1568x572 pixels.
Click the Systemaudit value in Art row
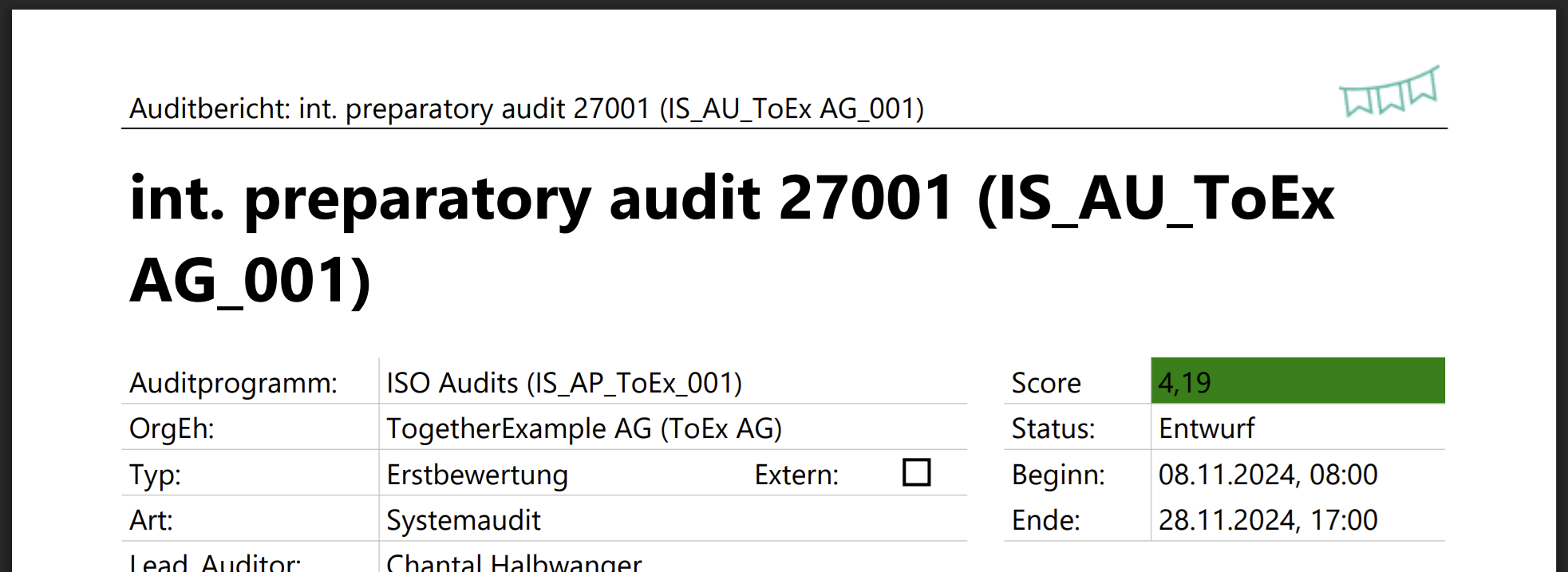coord(463,520)
